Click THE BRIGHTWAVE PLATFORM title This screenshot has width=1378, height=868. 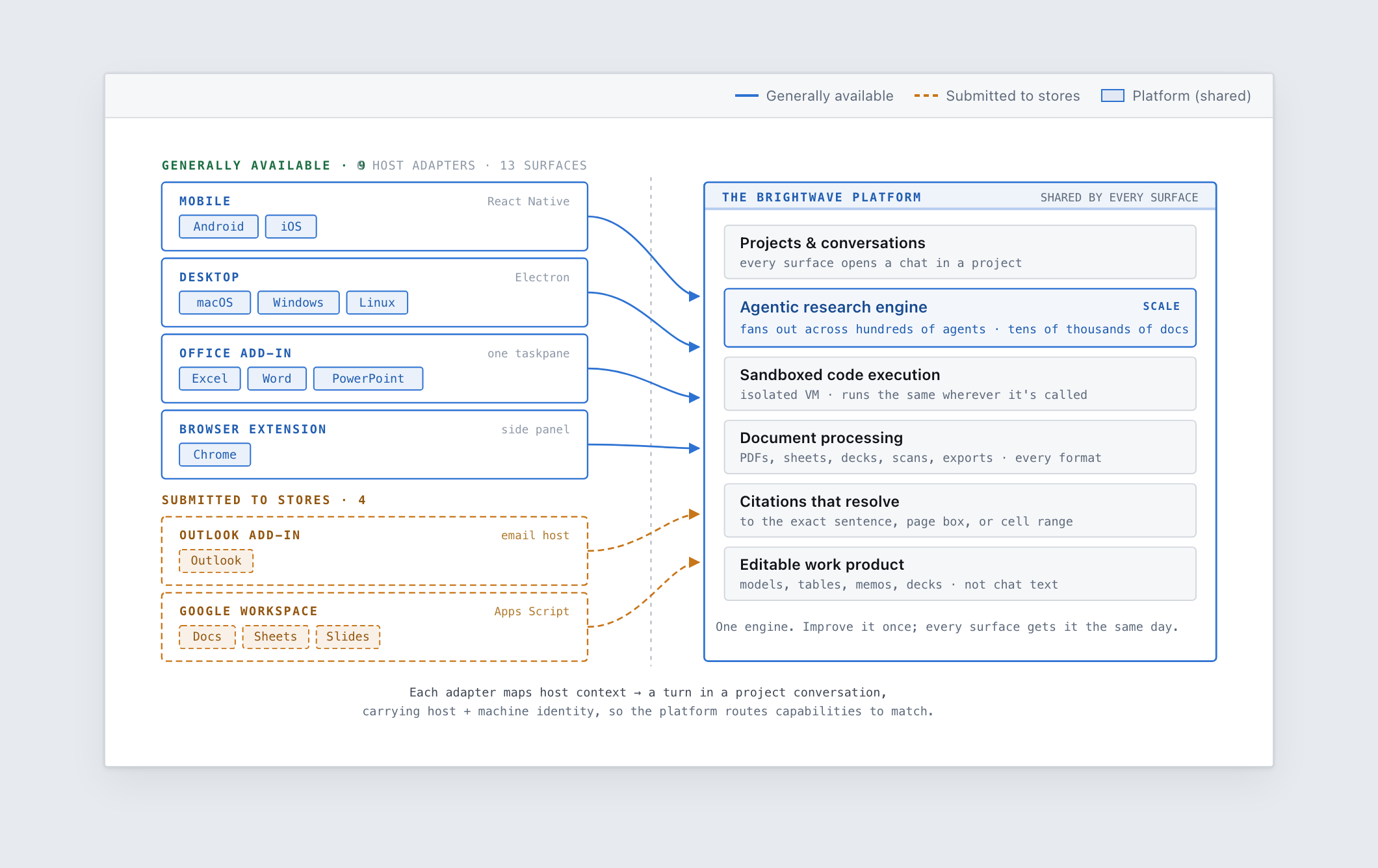(822, 198)
